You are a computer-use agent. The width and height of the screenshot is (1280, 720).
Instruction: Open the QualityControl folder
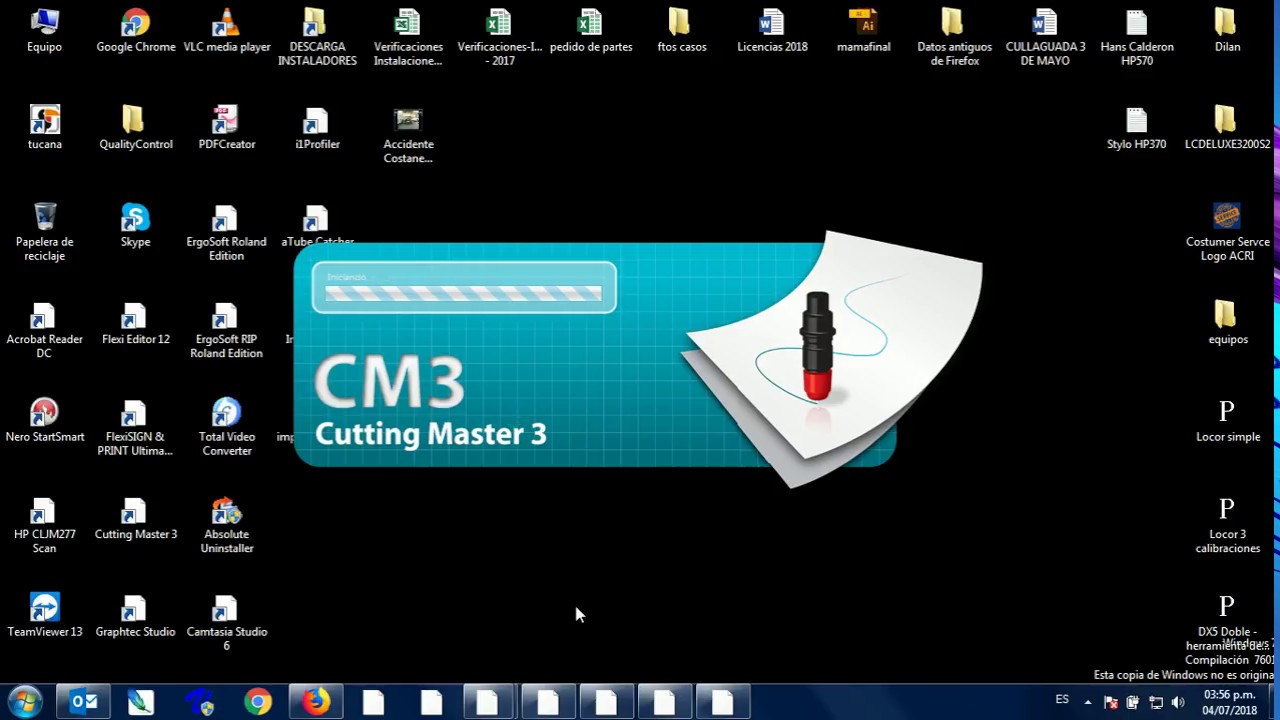[x=136, y=128]
